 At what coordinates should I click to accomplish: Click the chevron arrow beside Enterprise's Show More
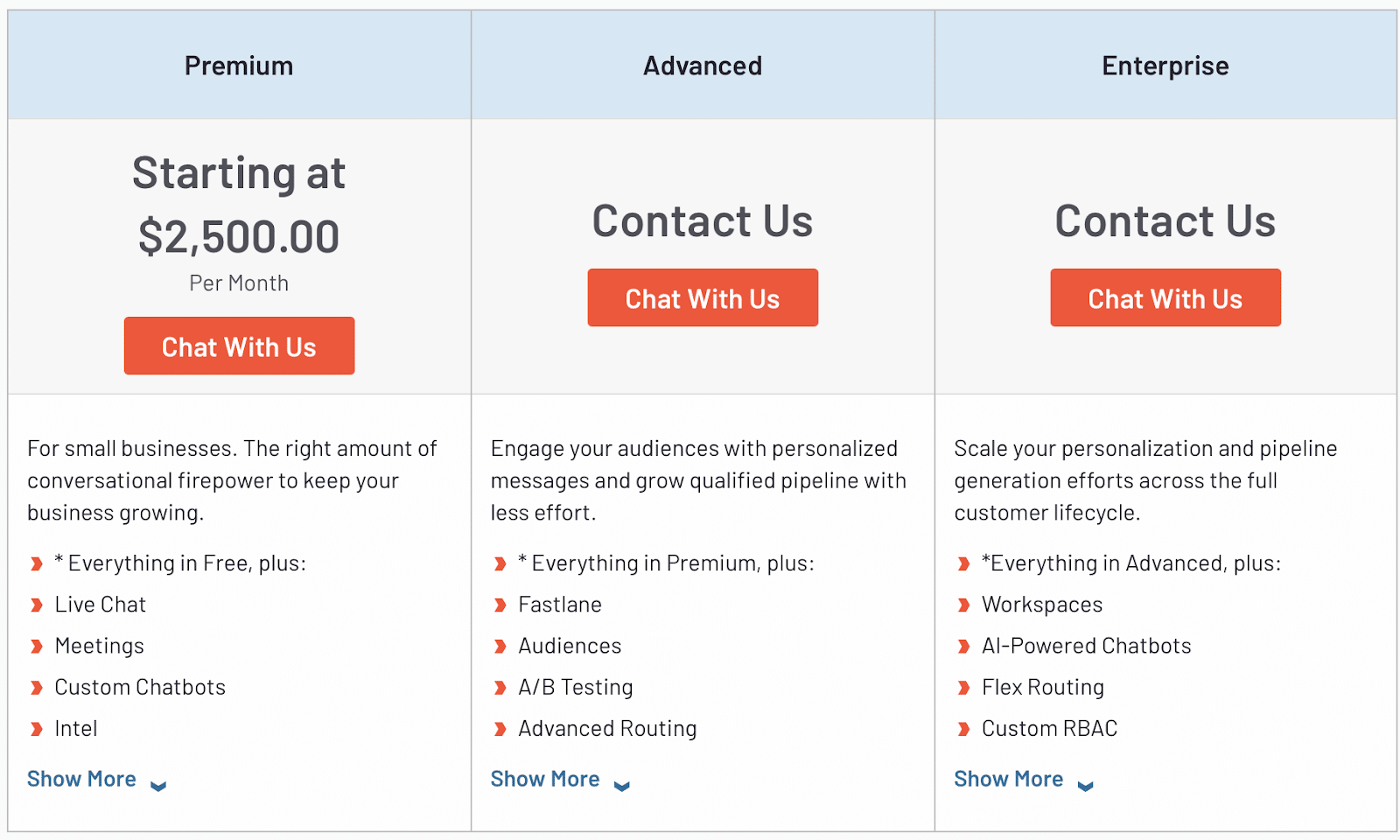tap(1086, 786)
